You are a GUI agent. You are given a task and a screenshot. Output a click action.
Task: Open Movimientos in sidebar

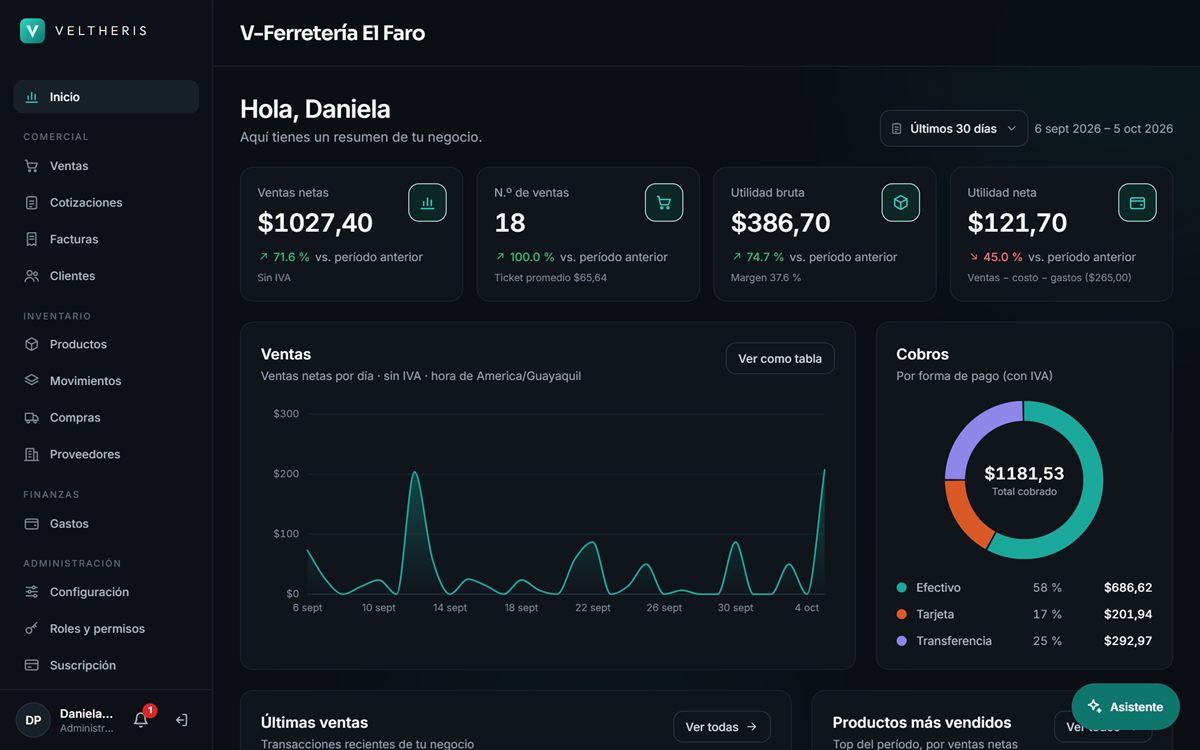click(x=106, y=381)
